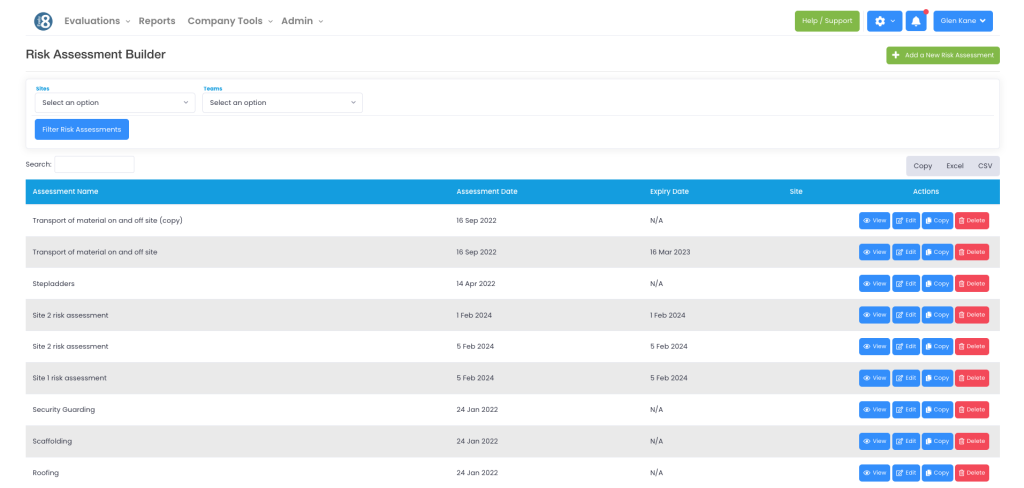Image resolution: width=1024 pixels, height=488 pixels.
Task: Sort by Assessment Date column header
Action: pyautogui.click(x=487, y=191)
